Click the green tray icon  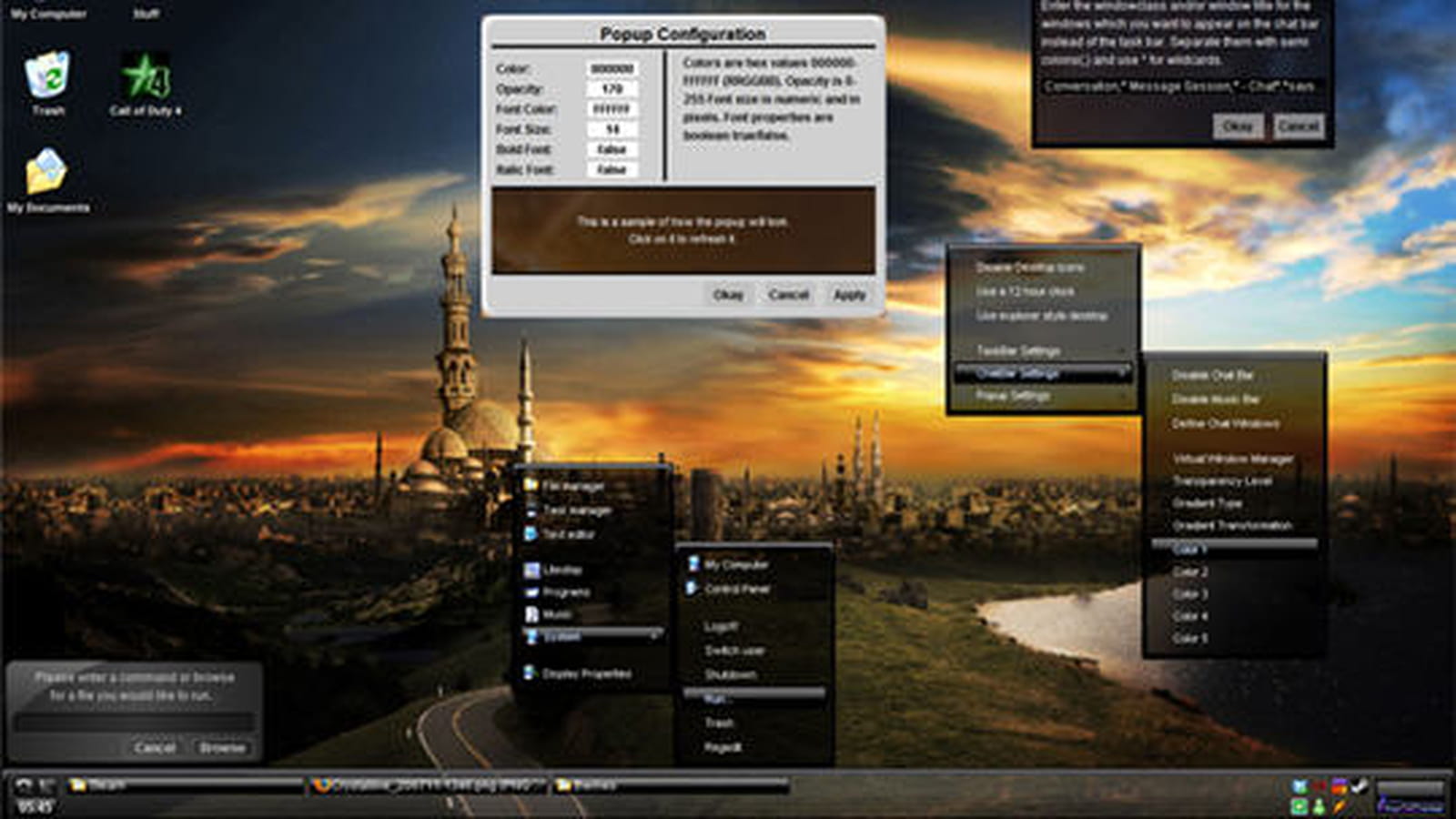click(x=1299, y=805)
